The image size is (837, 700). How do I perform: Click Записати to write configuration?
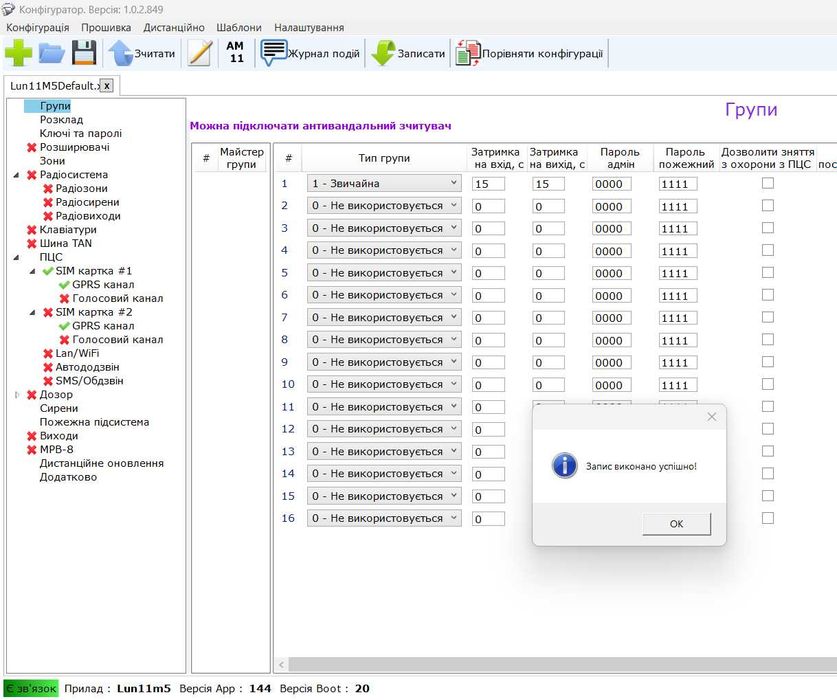point(408,54)
